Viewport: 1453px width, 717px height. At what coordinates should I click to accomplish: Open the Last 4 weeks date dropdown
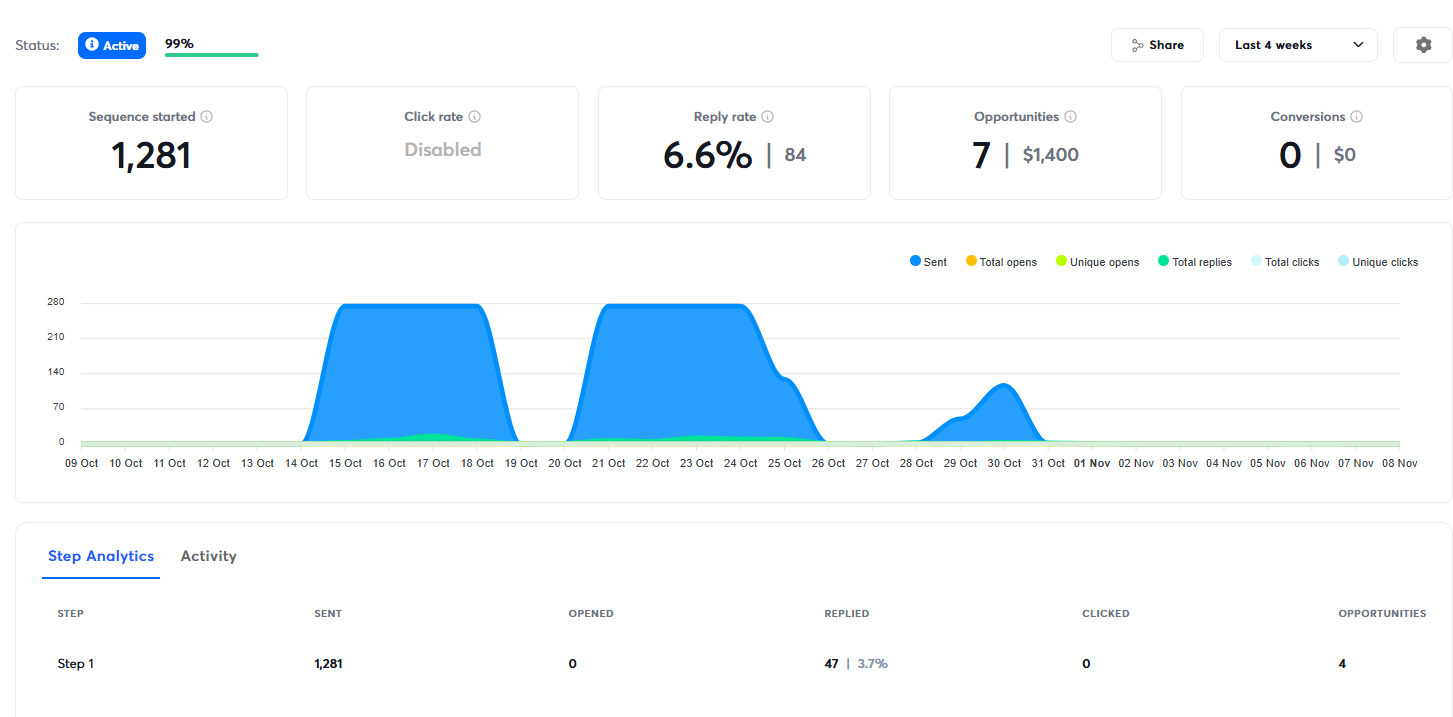pyautogui.click(x=1273, y=45)
